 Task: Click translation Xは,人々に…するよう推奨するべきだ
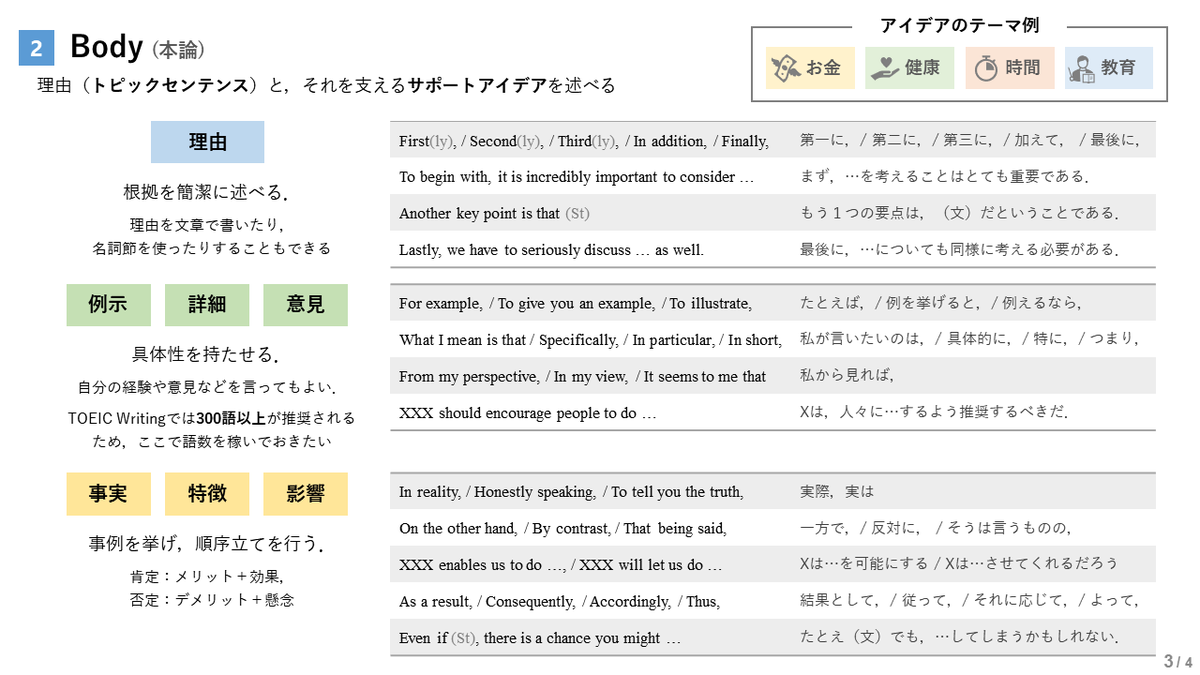point(934,412)
